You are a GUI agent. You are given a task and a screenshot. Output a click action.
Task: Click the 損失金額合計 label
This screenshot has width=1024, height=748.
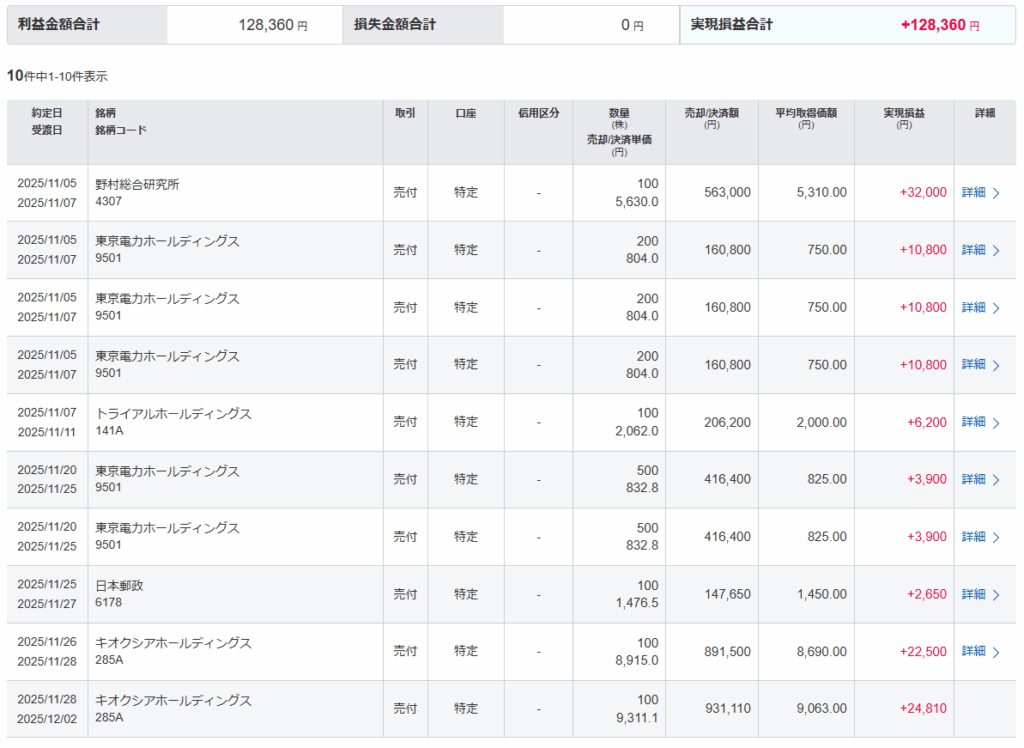395,24
